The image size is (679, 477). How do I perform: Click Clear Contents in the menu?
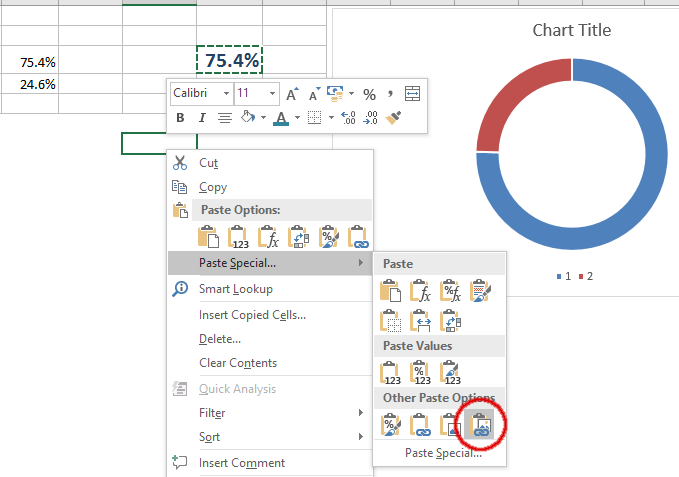pyautogui.click(x=238, y=363)
